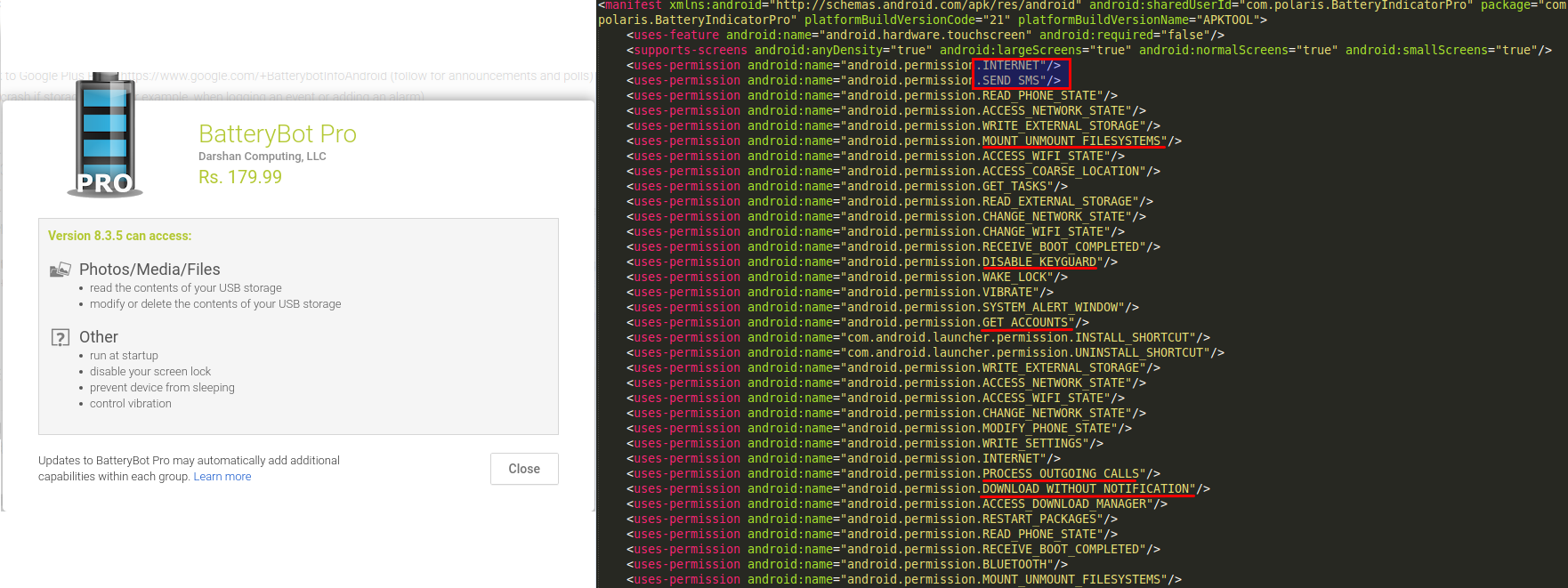Screen dimensions: 1568x588
Task: Click the GET_ACCOUNTS permission line
Action: pos(858,323)
